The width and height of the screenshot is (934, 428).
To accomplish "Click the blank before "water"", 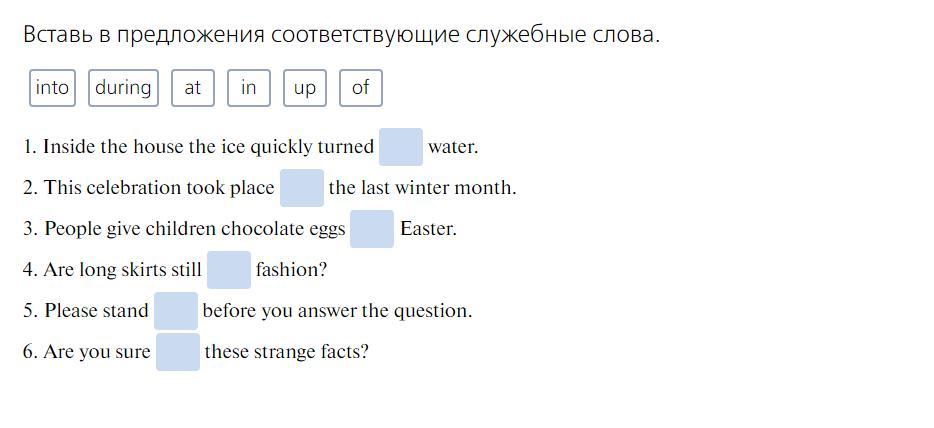I will point(401,147).
